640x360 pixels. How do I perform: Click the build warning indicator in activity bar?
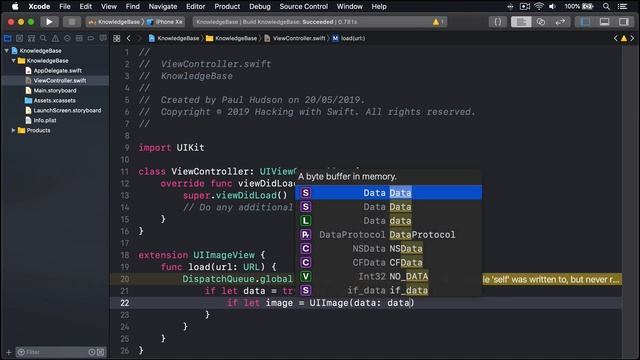(438, 22)
